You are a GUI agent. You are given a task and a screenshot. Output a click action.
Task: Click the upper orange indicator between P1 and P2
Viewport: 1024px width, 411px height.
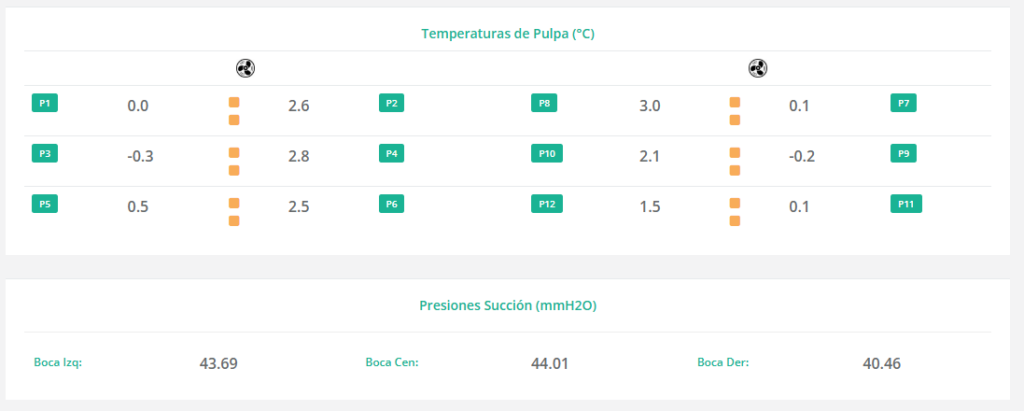234,102
